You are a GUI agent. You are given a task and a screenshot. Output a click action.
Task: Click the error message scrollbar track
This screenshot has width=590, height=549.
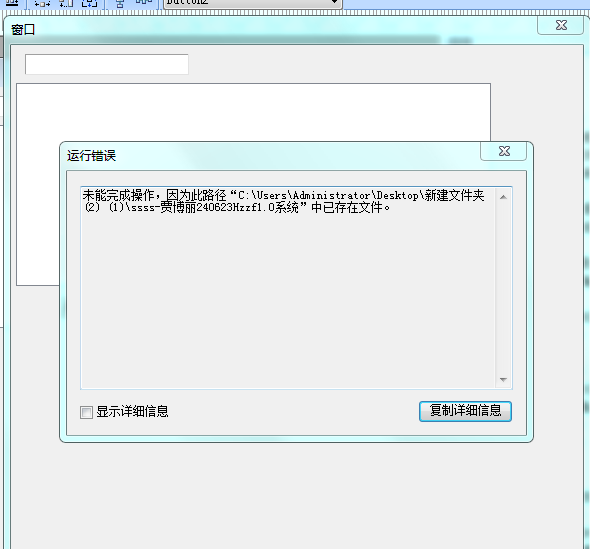pyautogui.click(x=503, y=288)
